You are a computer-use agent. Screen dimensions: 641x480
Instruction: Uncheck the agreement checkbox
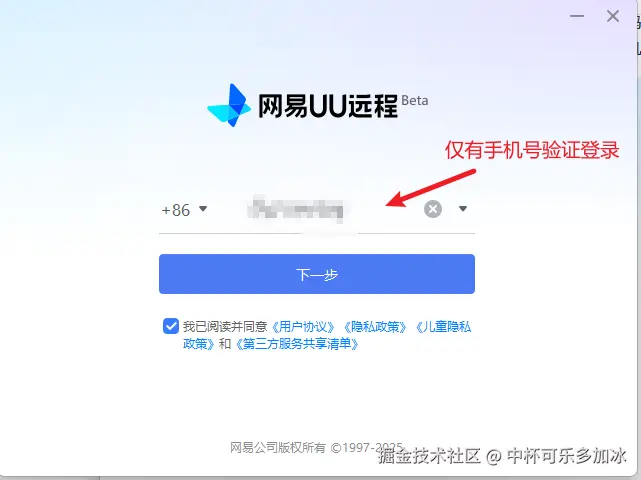point(170,326)
